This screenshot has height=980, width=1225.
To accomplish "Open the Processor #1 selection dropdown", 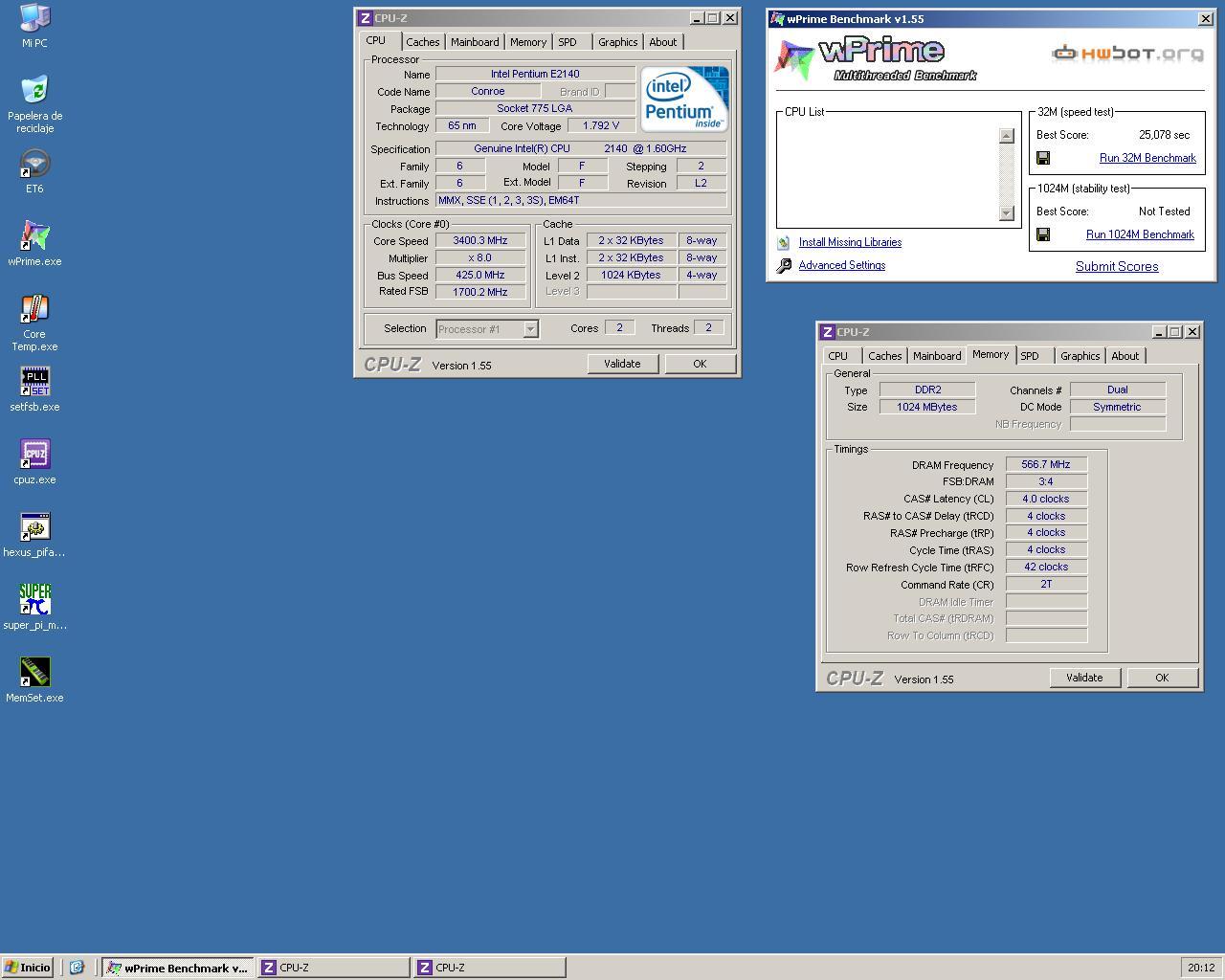I will pyautogui.click(x=530, y=329).
